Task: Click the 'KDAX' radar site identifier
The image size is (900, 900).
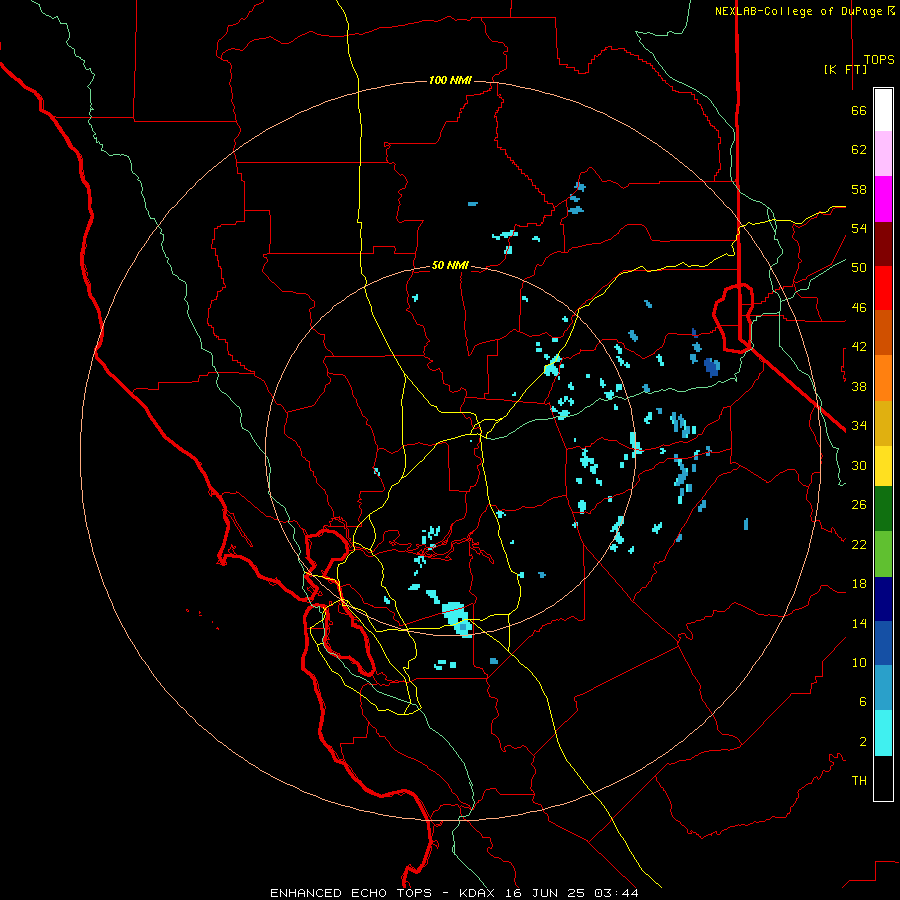Action: point(479,893)
